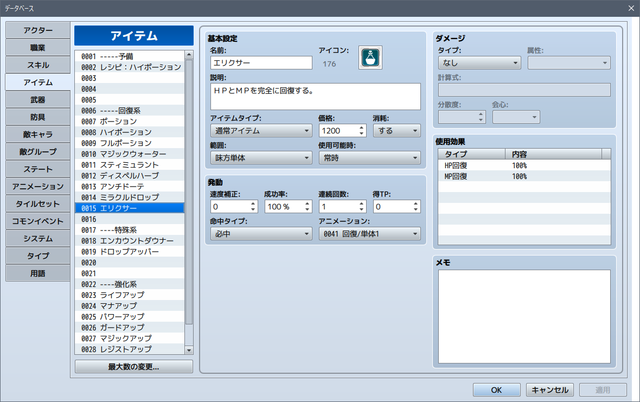Viewport: 640px width, 402px height.
Task: Click the item list scroll down arrow
Action: (x=189, y=350)
